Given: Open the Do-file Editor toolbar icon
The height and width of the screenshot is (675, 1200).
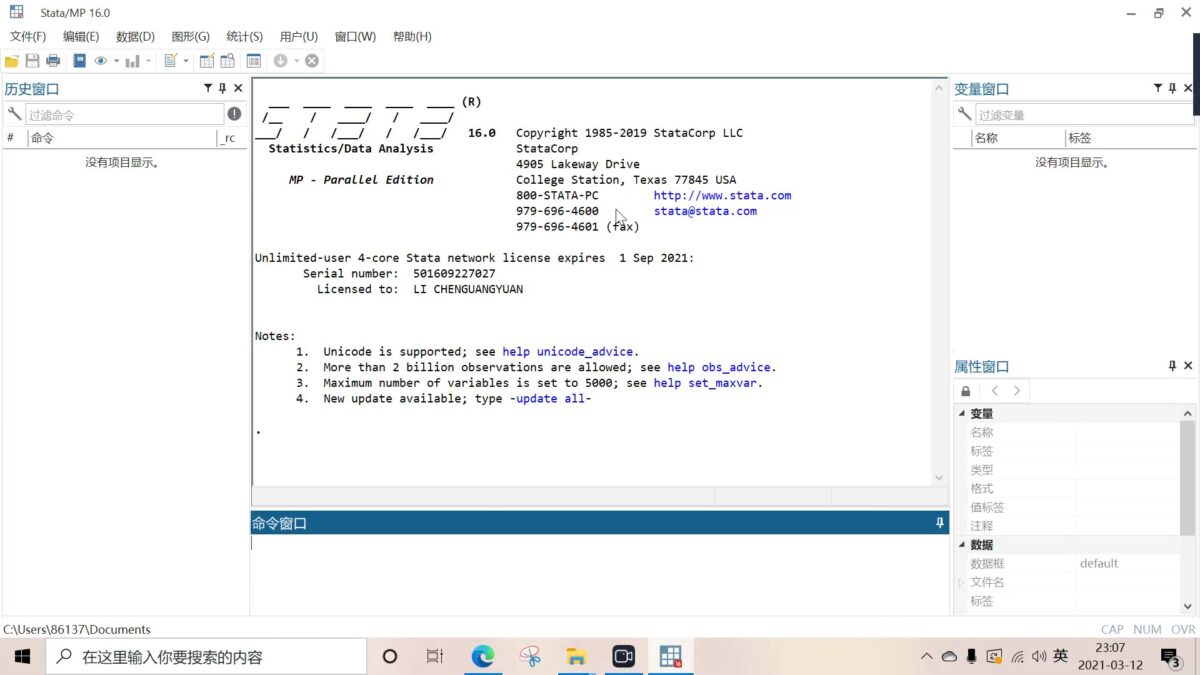Looking at the screenshot, I should (x=171, y=61).
